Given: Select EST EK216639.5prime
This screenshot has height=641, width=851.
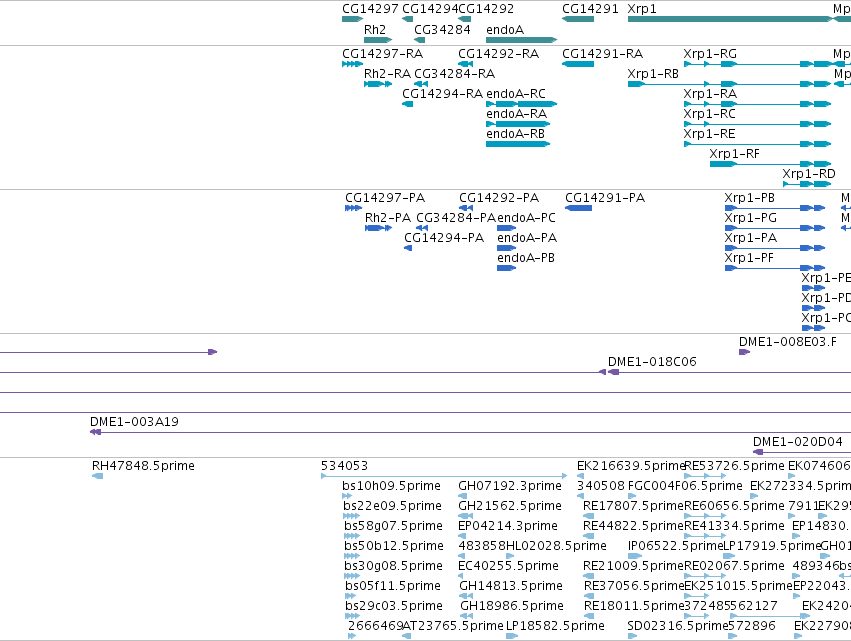Looking at the screenshot, I should click(x=581, y=476).
